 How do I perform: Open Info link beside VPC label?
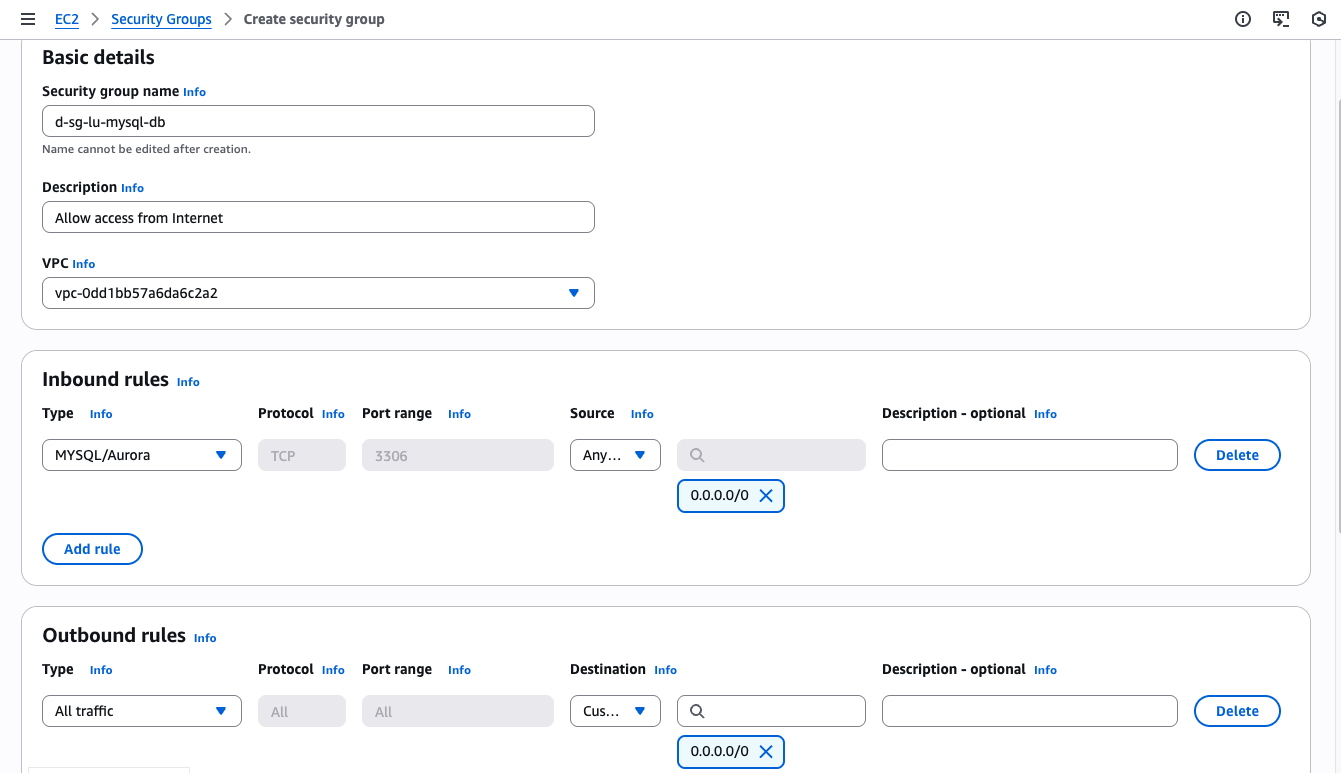point(84,264)
